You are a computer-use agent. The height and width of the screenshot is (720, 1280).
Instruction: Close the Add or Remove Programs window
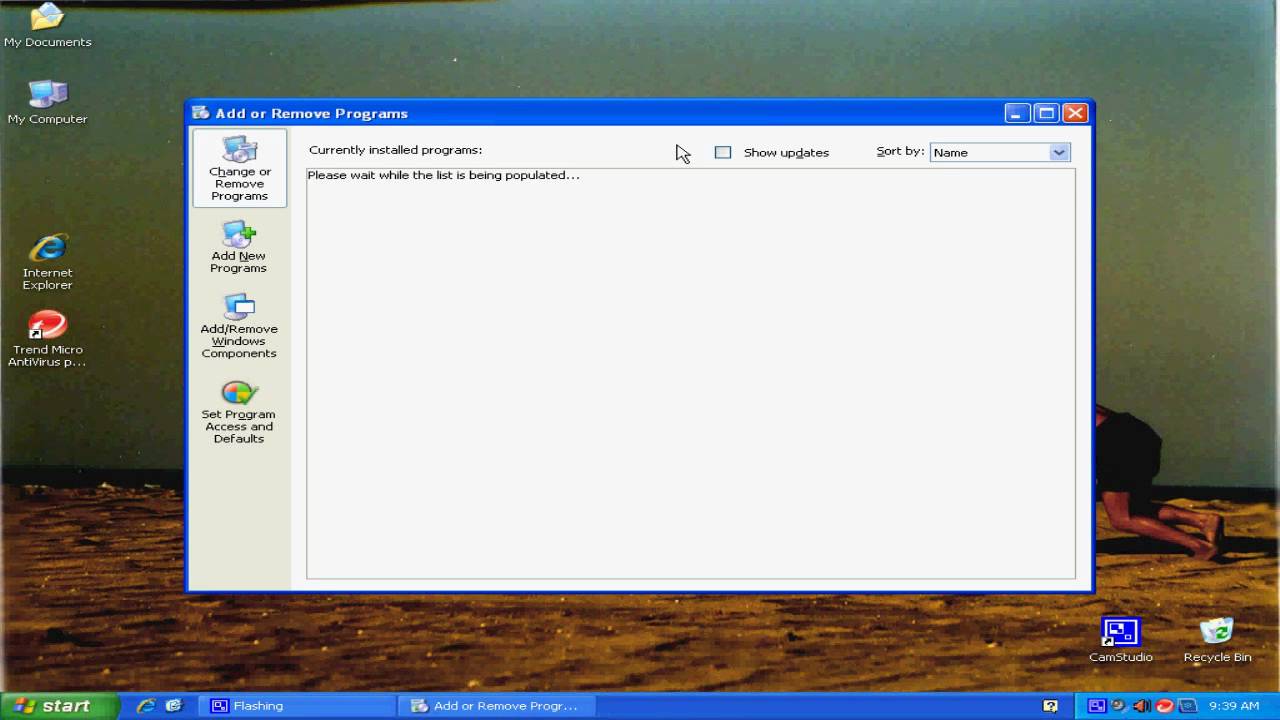point(1075,113)
